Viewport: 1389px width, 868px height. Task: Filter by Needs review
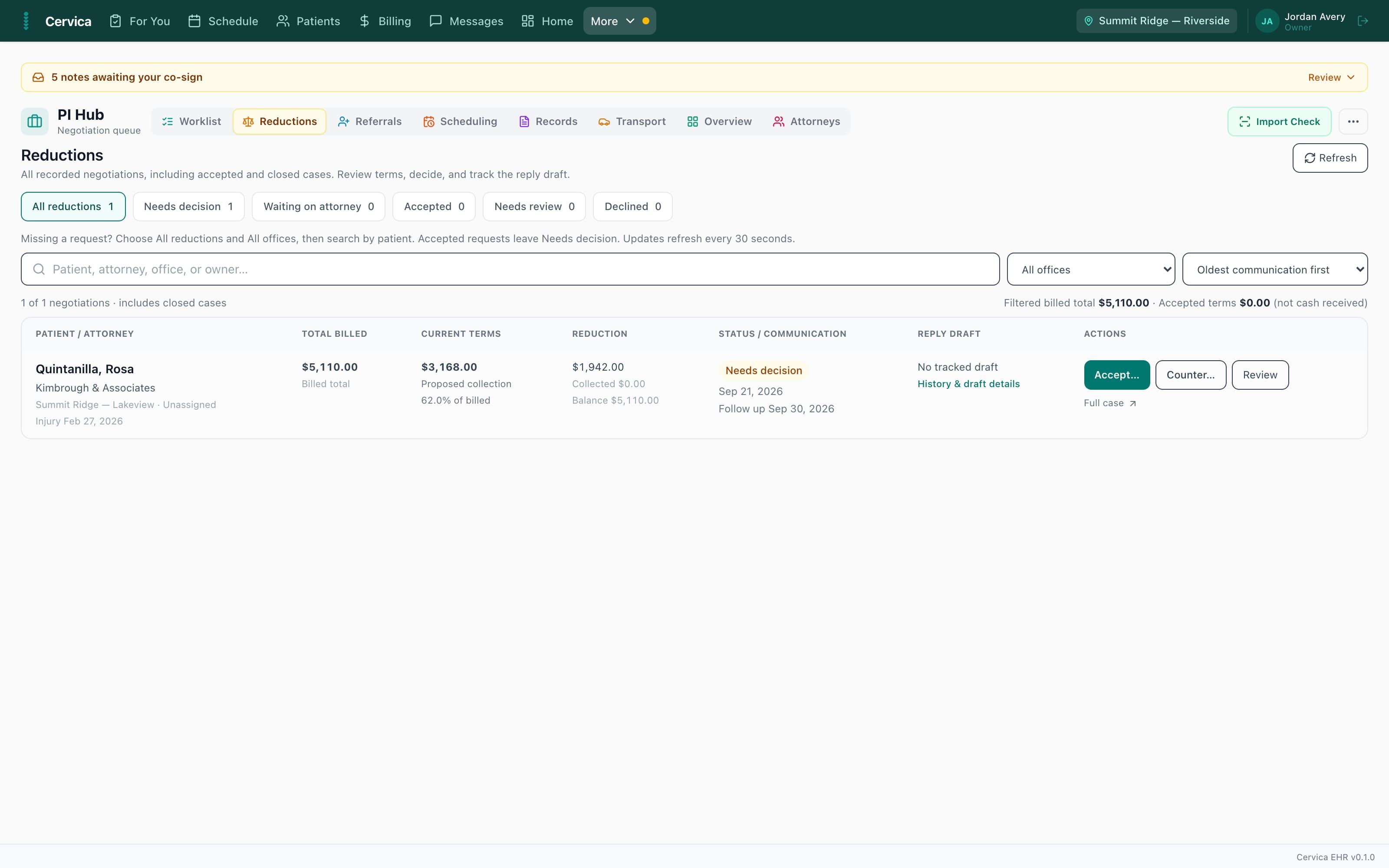tap(534, 207)
